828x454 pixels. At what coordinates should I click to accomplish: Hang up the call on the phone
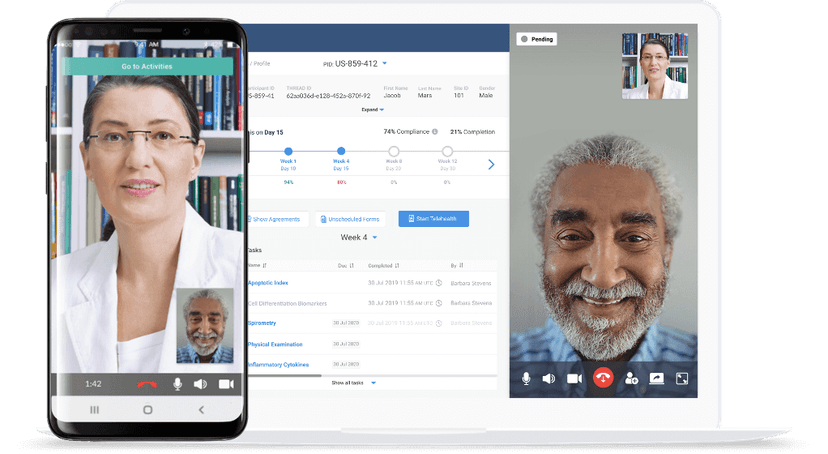point(147,384)
